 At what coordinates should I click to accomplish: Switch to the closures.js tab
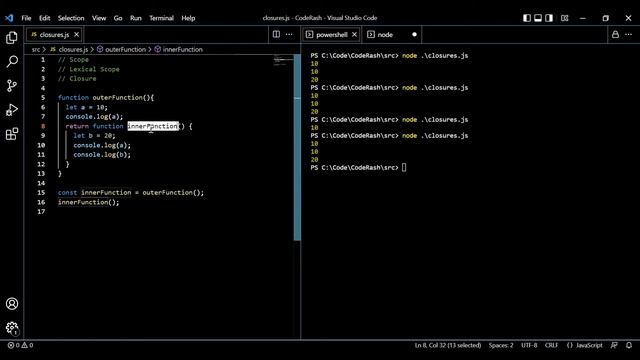coord(54,35)
